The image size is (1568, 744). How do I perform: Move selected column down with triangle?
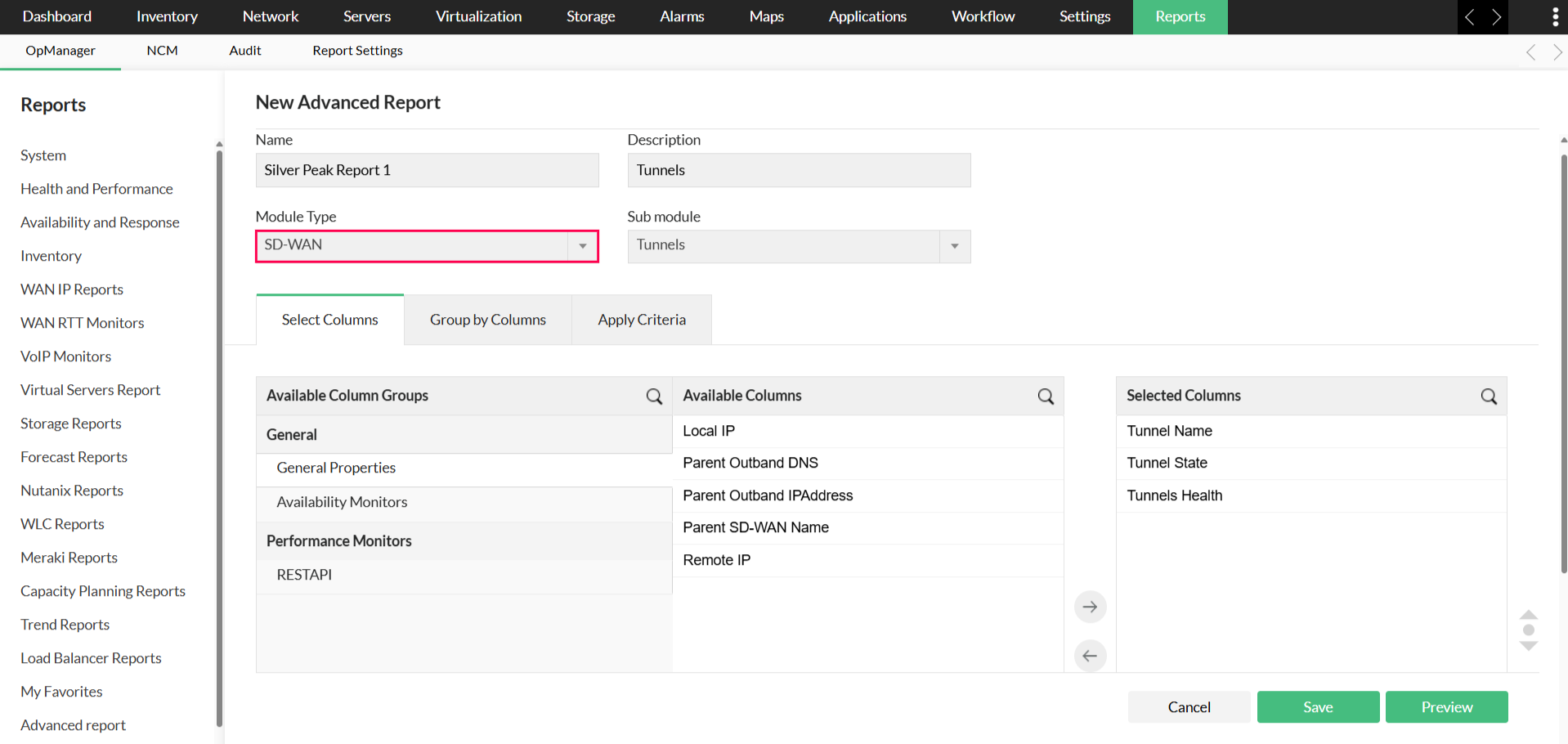pyautogui.click(x=1529, y=646)
